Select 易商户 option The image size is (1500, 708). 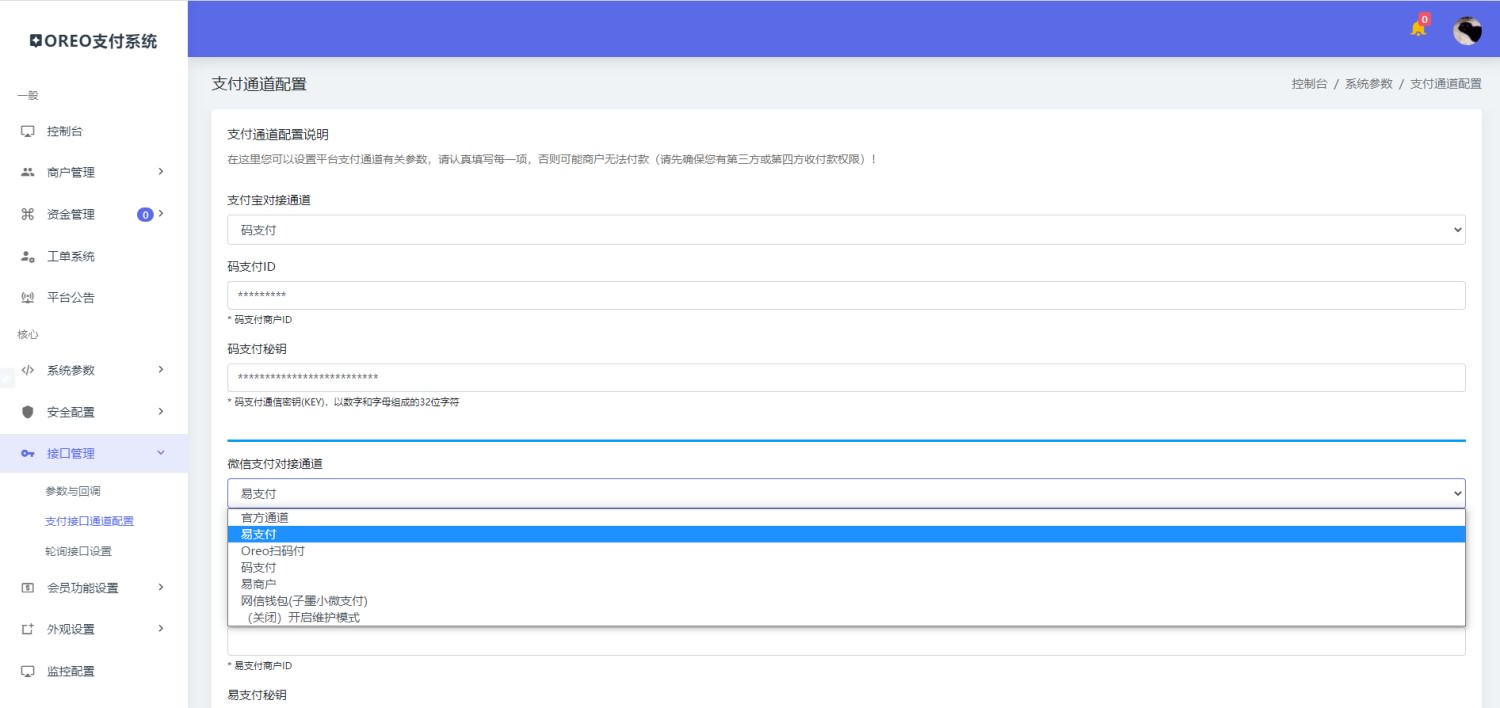tap(846, 584)
